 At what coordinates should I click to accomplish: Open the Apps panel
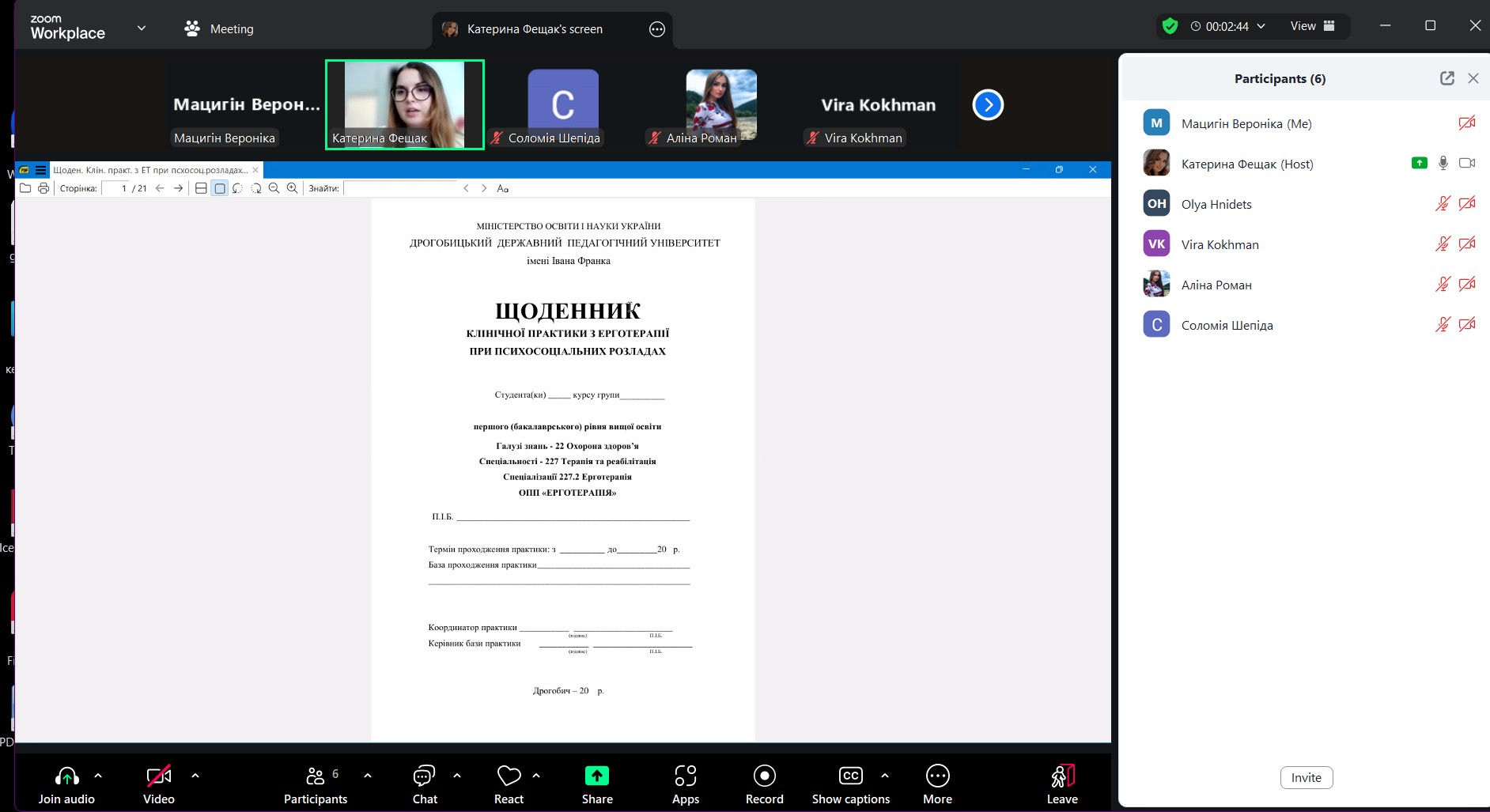(x=685, y=784)
